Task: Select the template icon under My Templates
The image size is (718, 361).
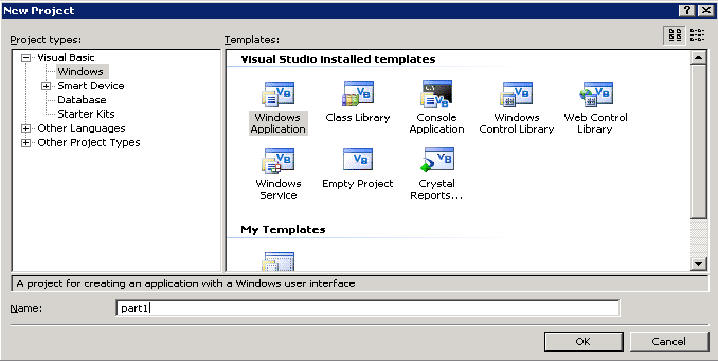Action: 278,261
